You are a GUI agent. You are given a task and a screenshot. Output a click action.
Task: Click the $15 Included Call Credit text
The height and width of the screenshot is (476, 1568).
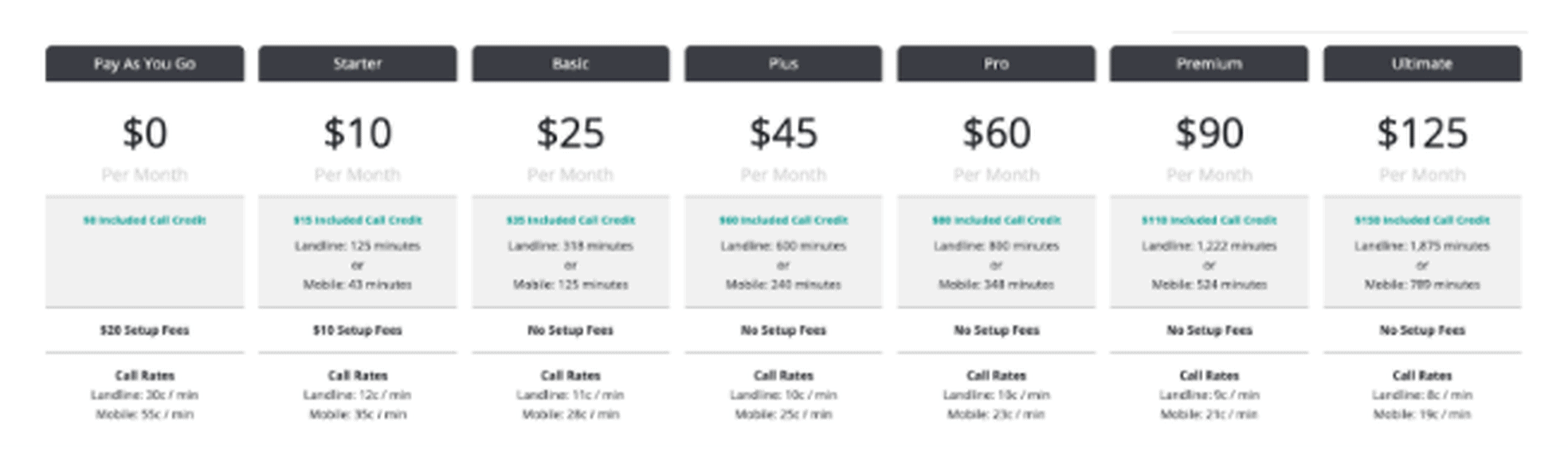[x=357, y=220]
